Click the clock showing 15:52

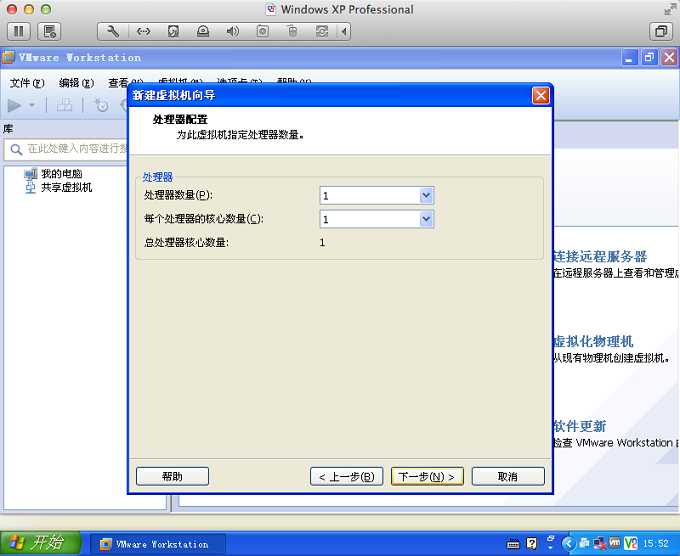[655, 543]
